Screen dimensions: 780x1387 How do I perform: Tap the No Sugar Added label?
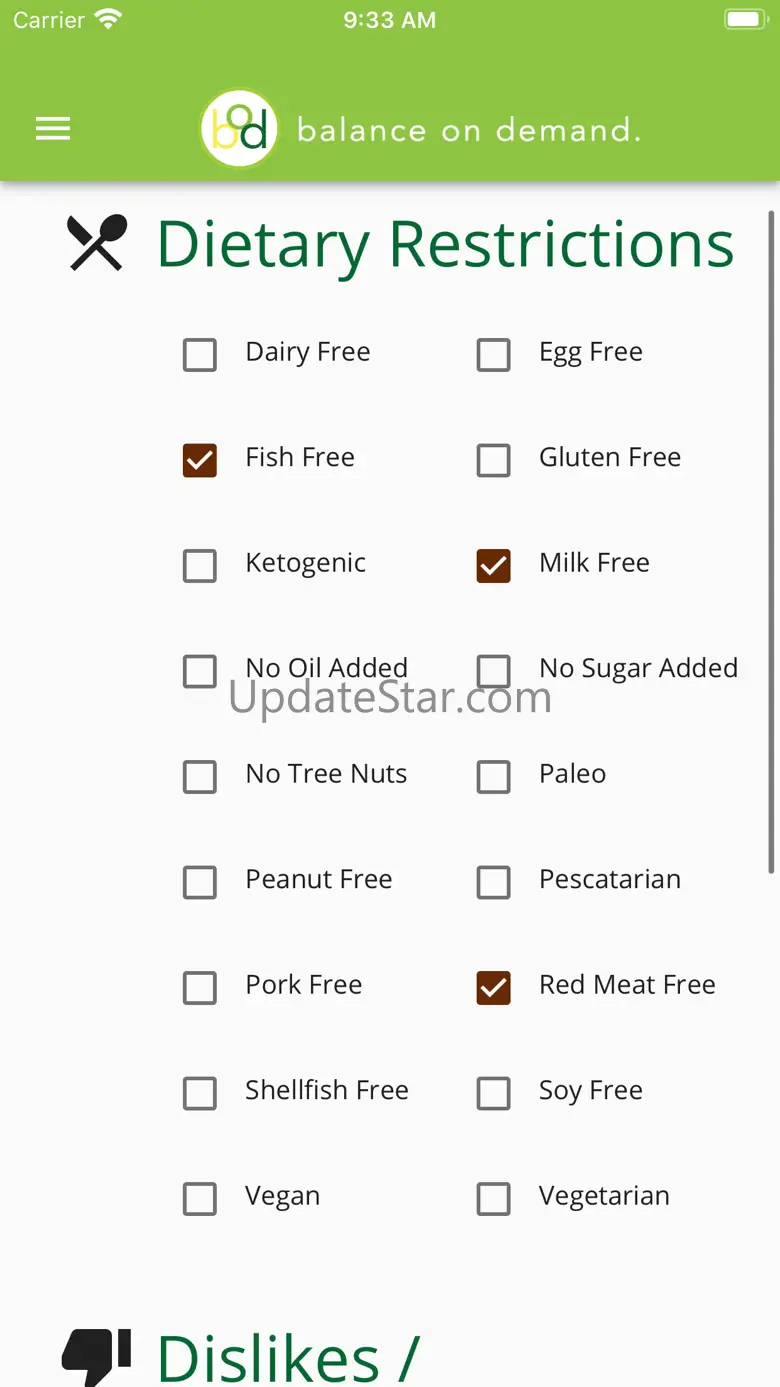638,668
